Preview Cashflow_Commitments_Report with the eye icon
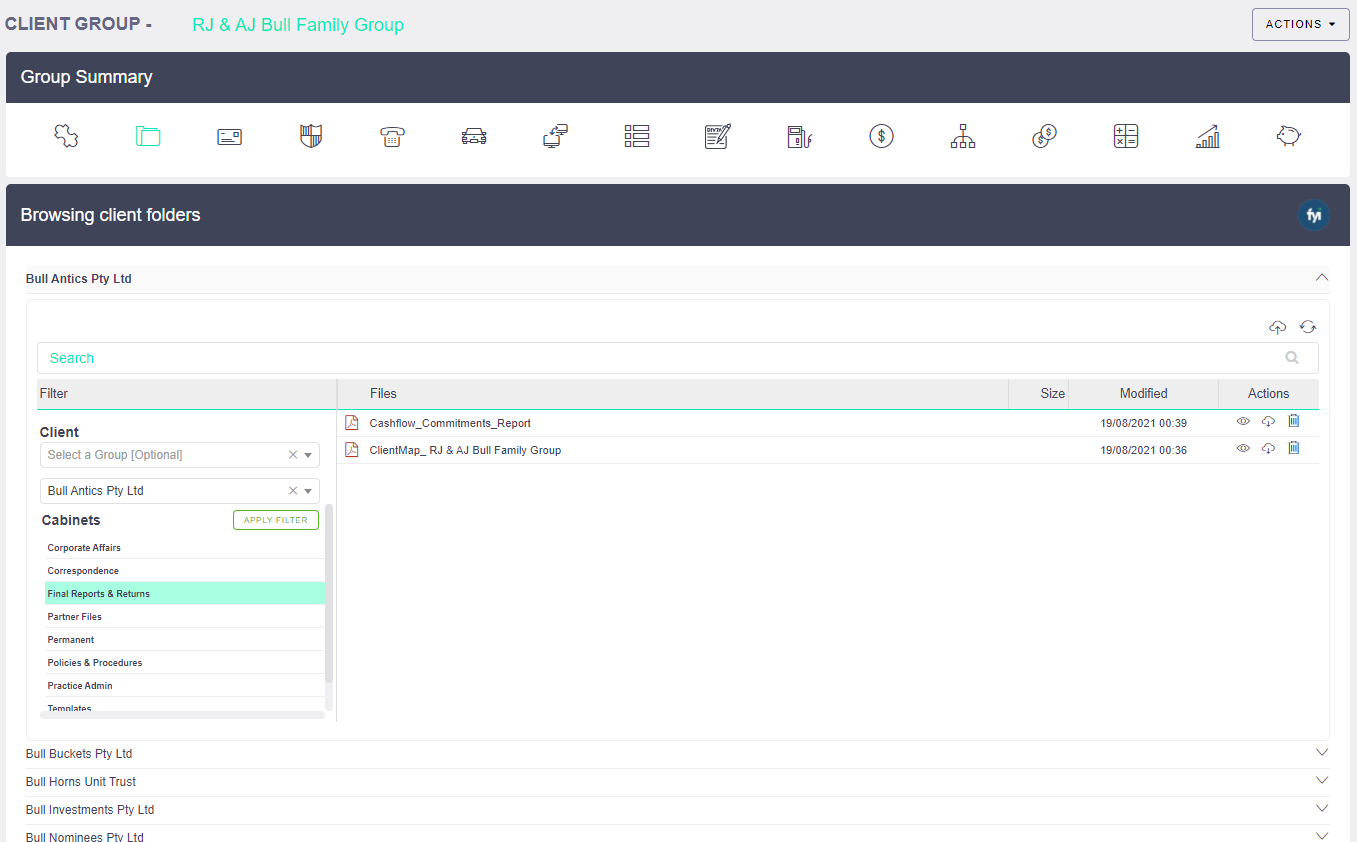 click(x=1243, y=422)
